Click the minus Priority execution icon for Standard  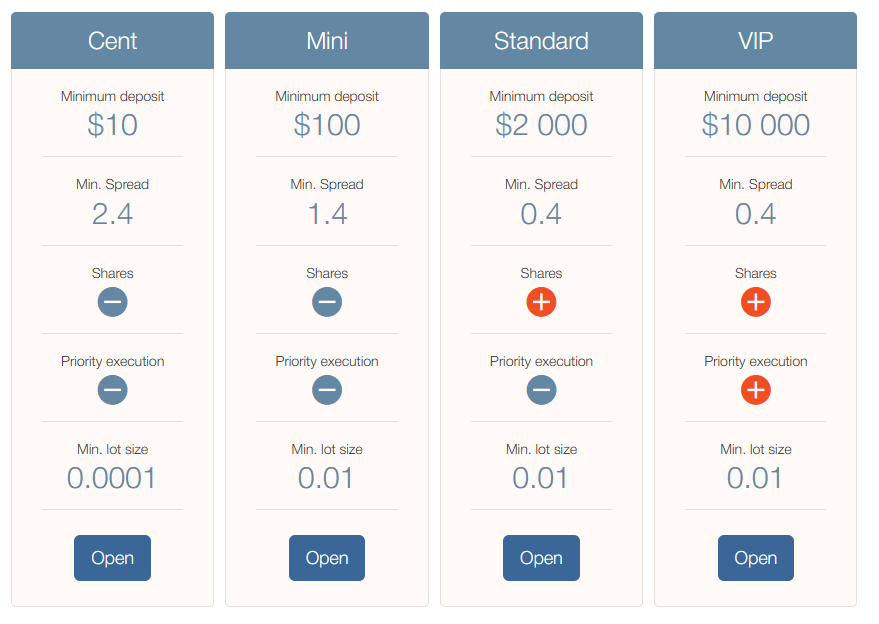[x=541, y=390]
